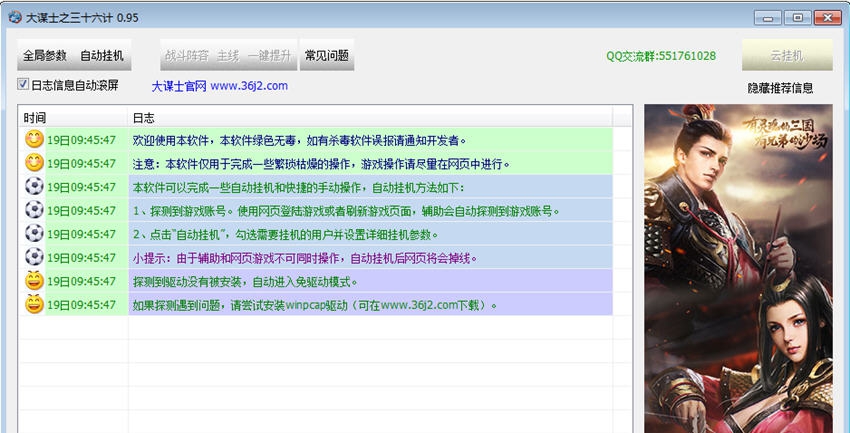Image resolution: width=850 pixels, height=433 pixels.
Task: Select log row 如果探测遇到问题
Action: 315,304
